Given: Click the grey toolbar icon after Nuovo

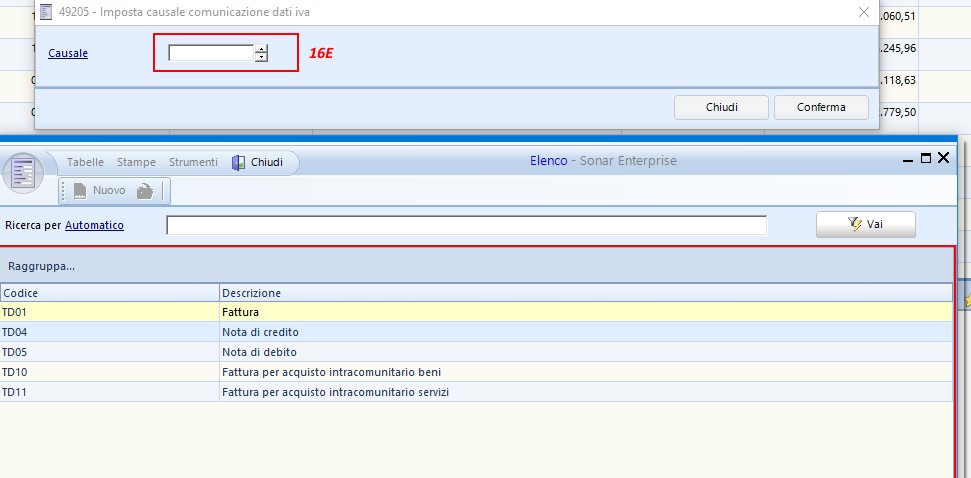Looking at the screenshot, I should point(145,191).
